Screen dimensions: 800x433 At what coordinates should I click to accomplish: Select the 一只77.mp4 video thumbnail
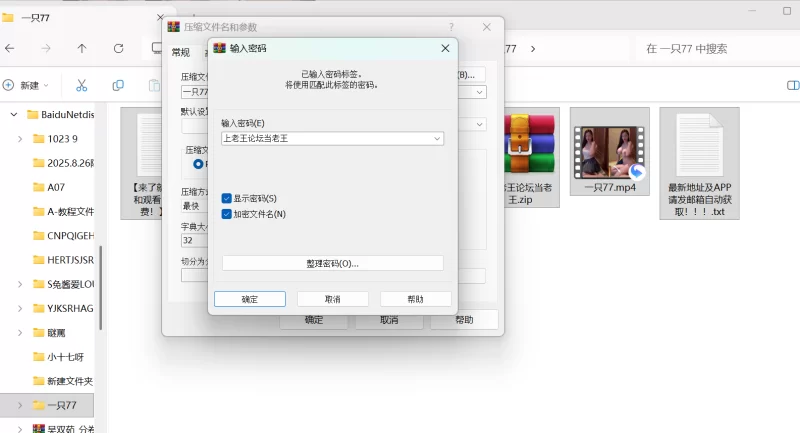609,145
